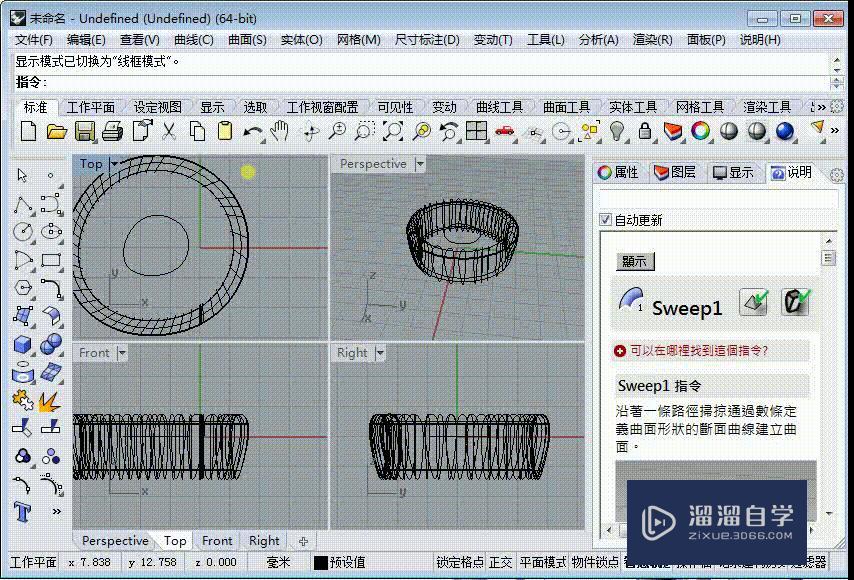Switch to the 实体工具 toolbar tab
854x580 pixels.
coord(632,107)
